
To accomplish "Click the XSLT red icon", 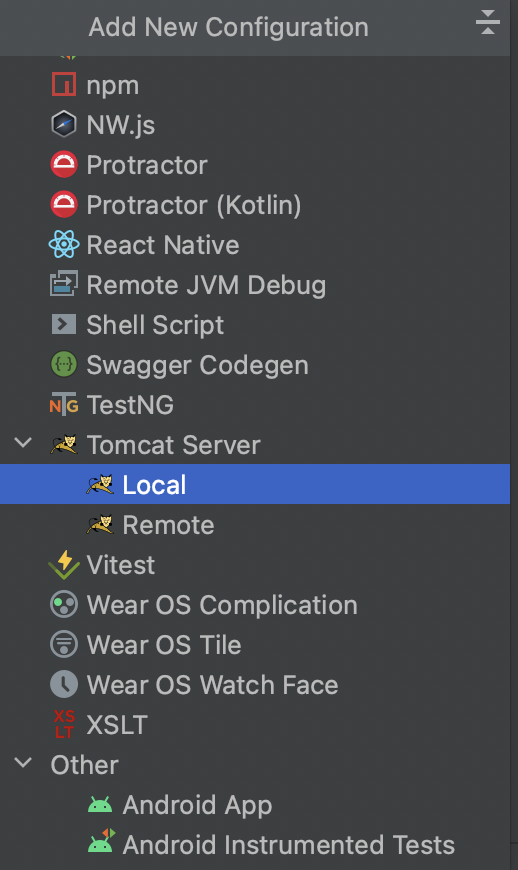I will coord(64,725).
